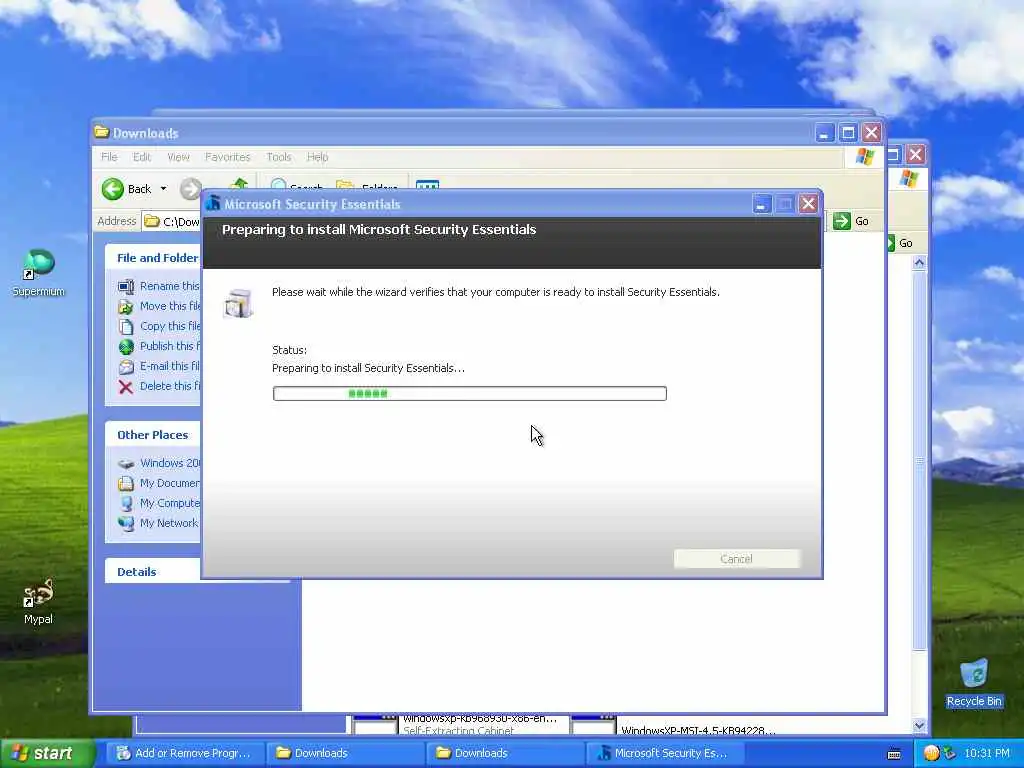This screenshot has height=768, width=1024.
Task: Click My Network link in Other Places
Action: coord(168,523)
